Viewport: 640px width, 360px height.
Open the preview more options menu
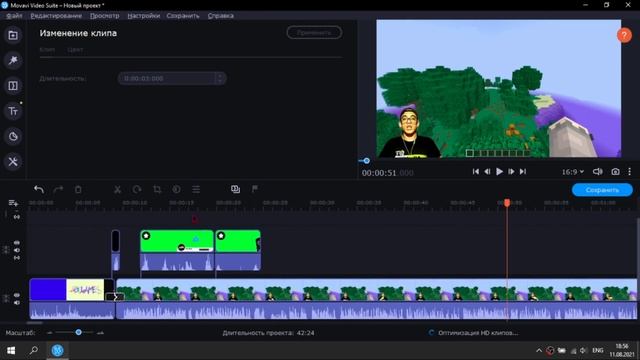click(x=629, y=172)
